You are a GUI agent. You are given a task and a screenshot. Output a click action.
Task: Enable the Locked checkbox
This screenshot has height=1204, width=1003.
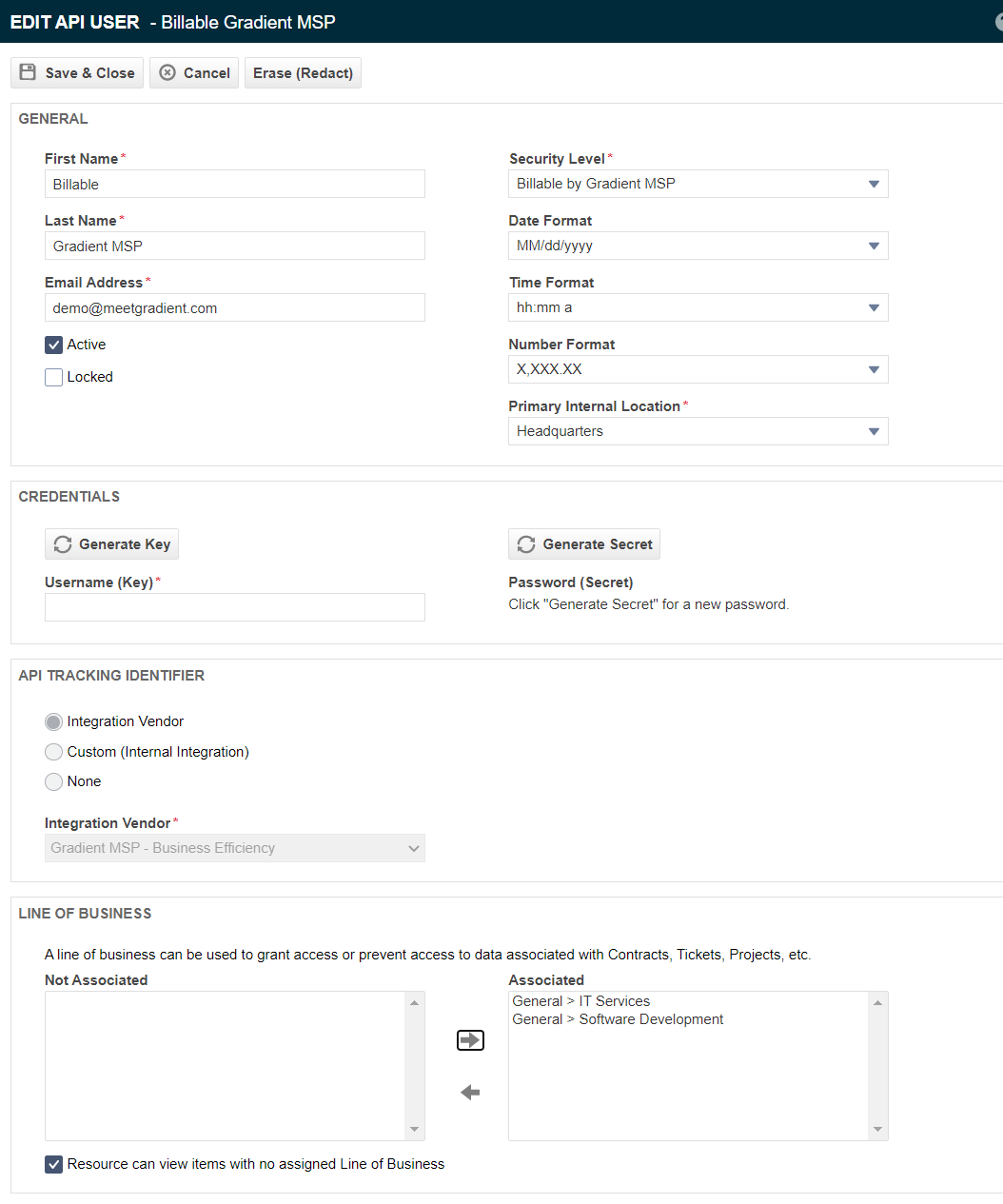(x=54, y=377)
